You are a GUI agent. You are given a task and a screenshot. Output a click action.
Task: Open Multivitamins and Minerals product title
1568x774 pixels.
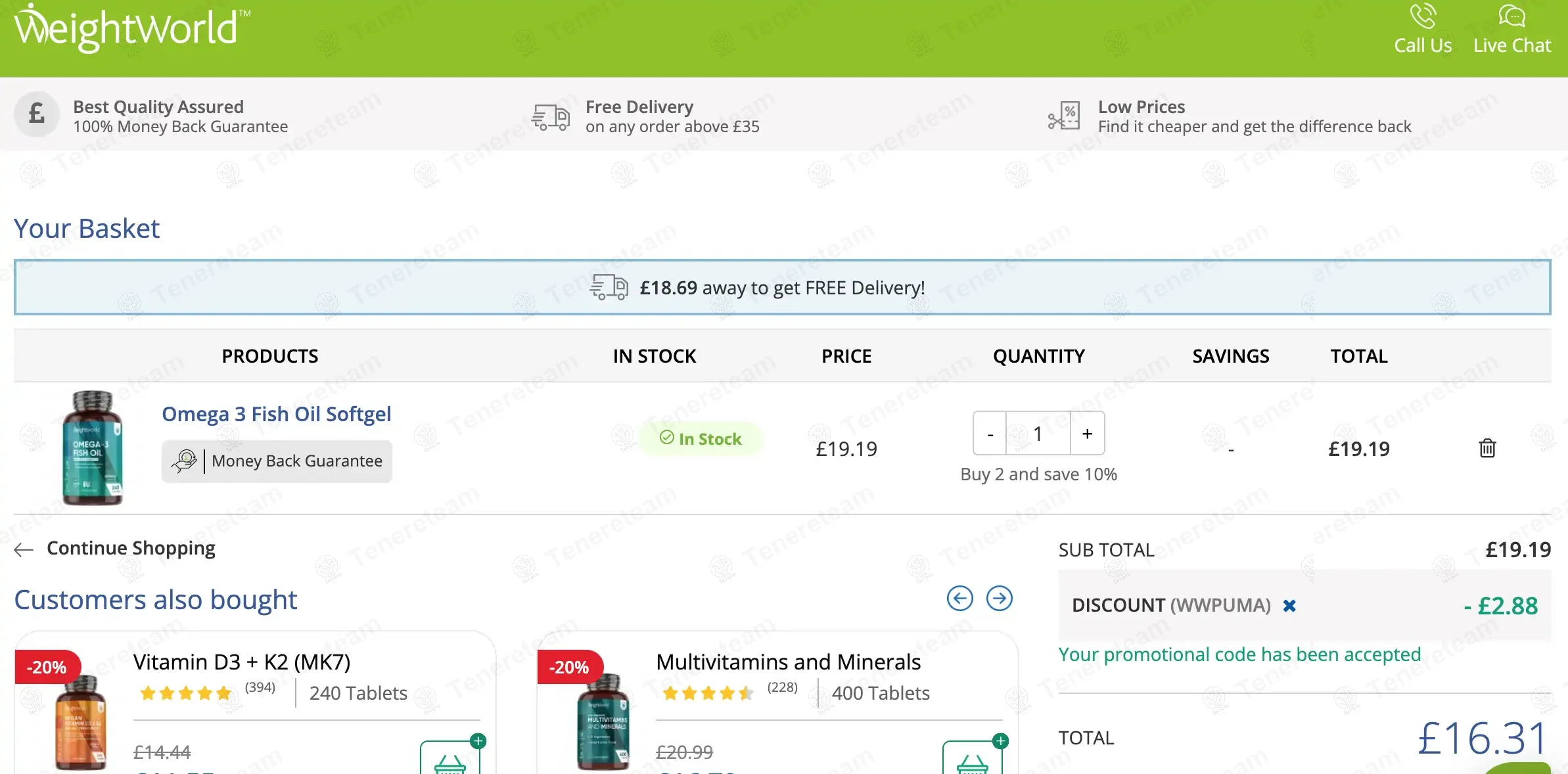788,662
